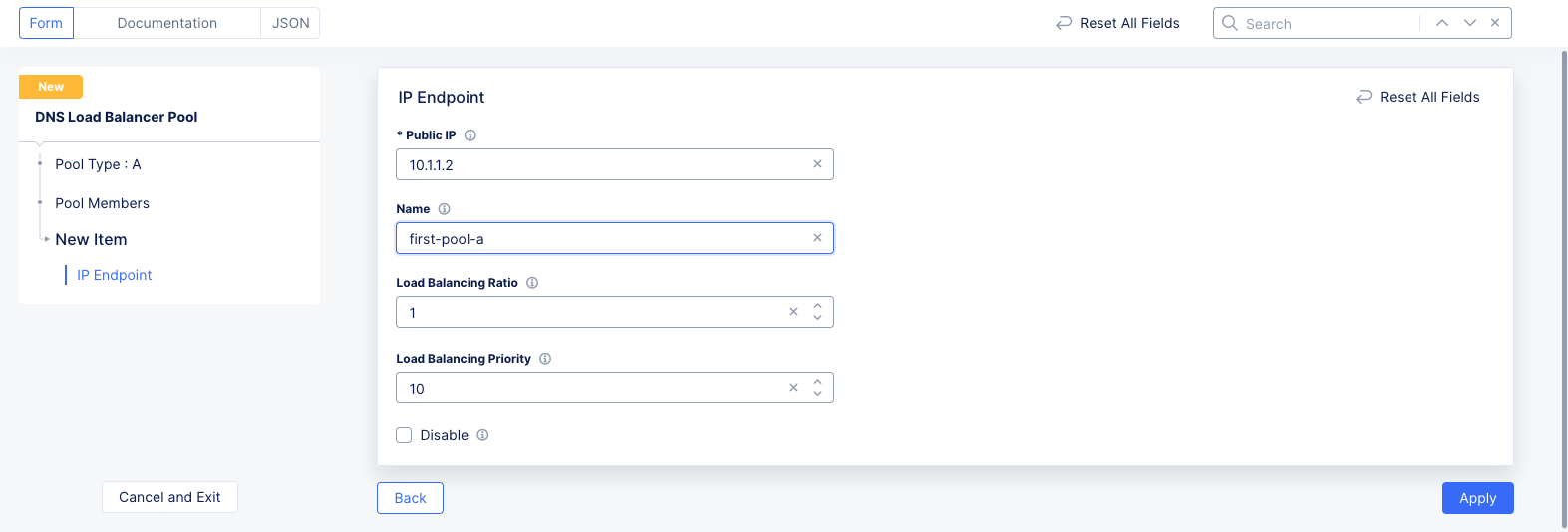Screen dimensions: 1568x532
Task: Expand the New Item tree node
Action: coord(47,239)
